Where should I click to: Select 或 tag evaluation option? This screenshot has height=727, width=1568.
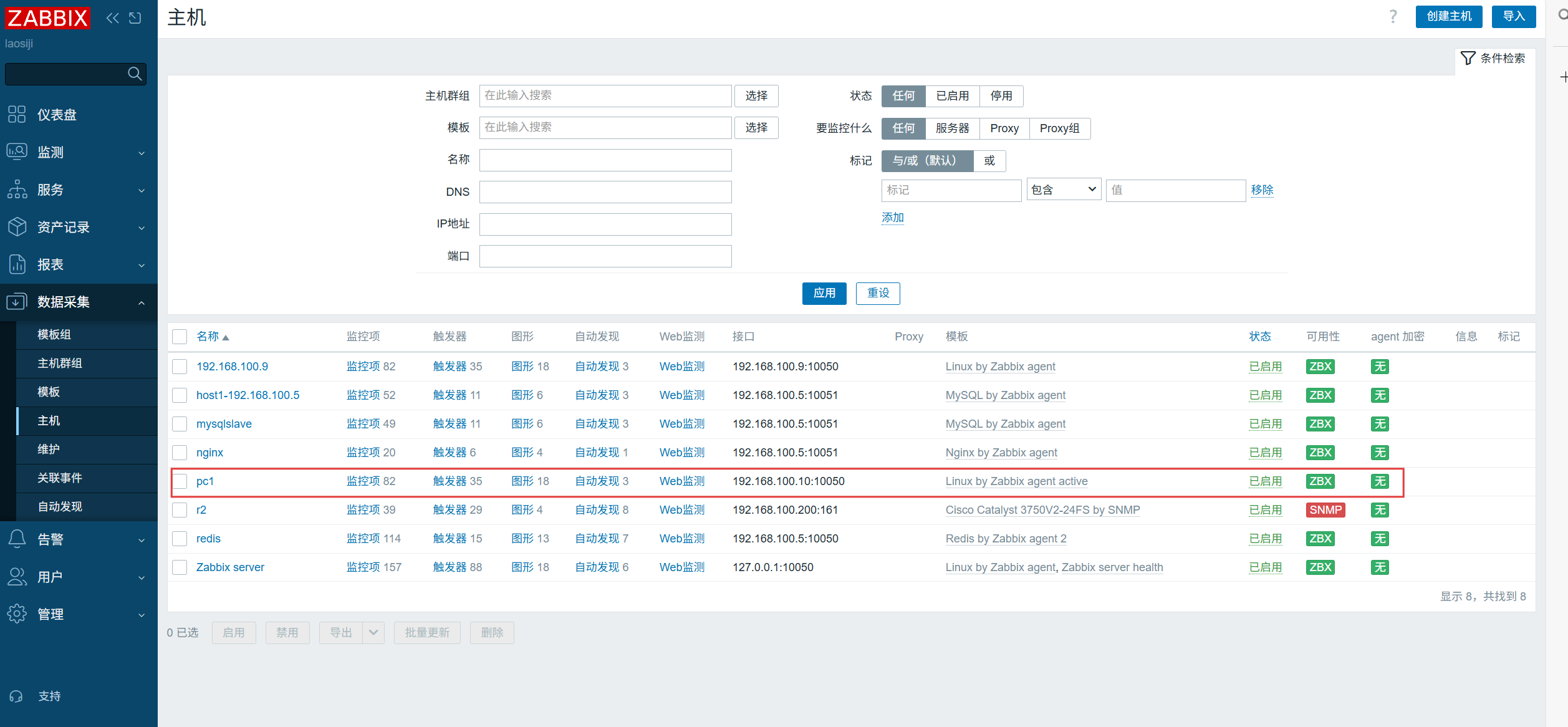click(x=989, y=161)
